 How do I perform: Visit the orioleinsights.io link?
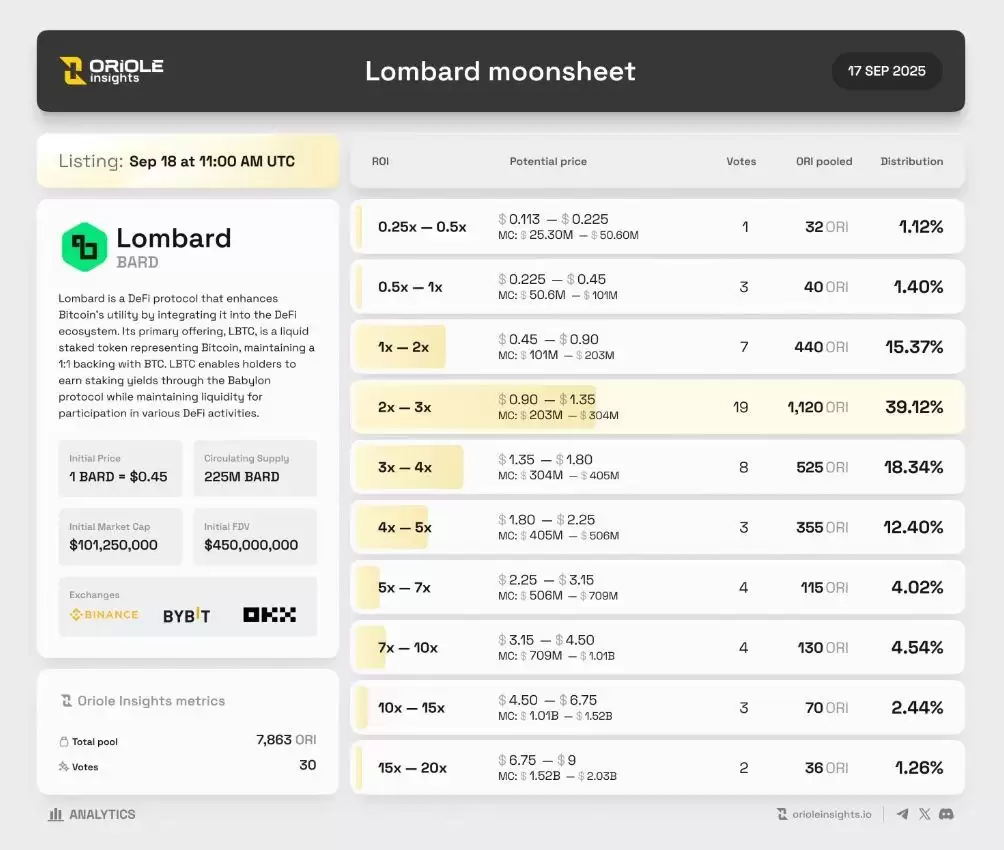pyautogui.click(x=824, y=814)
